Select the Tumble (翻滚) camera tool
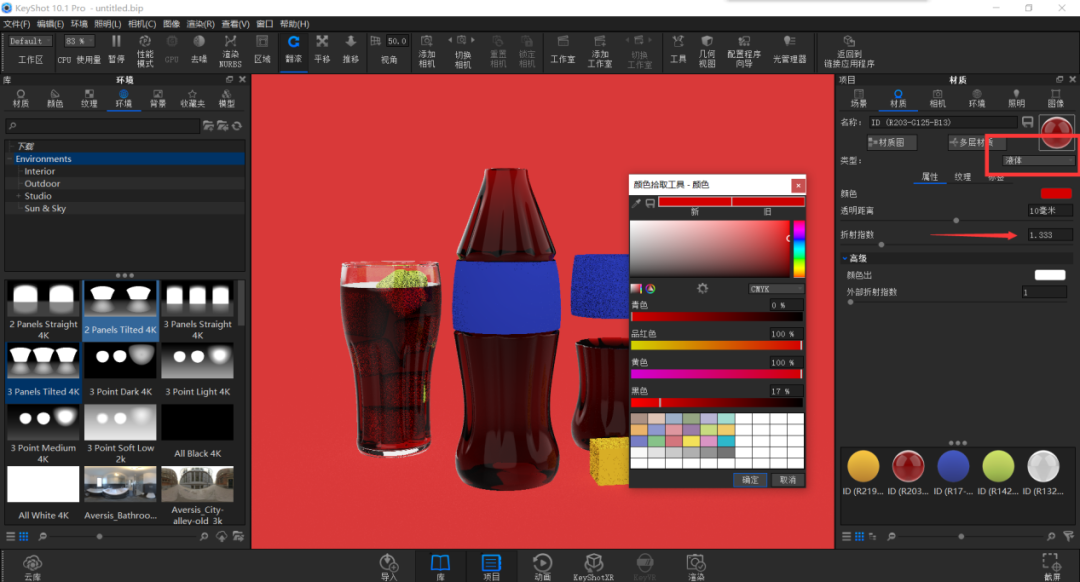The width and height of the screenshot is (1080, 582). click(x=293, y=50)
